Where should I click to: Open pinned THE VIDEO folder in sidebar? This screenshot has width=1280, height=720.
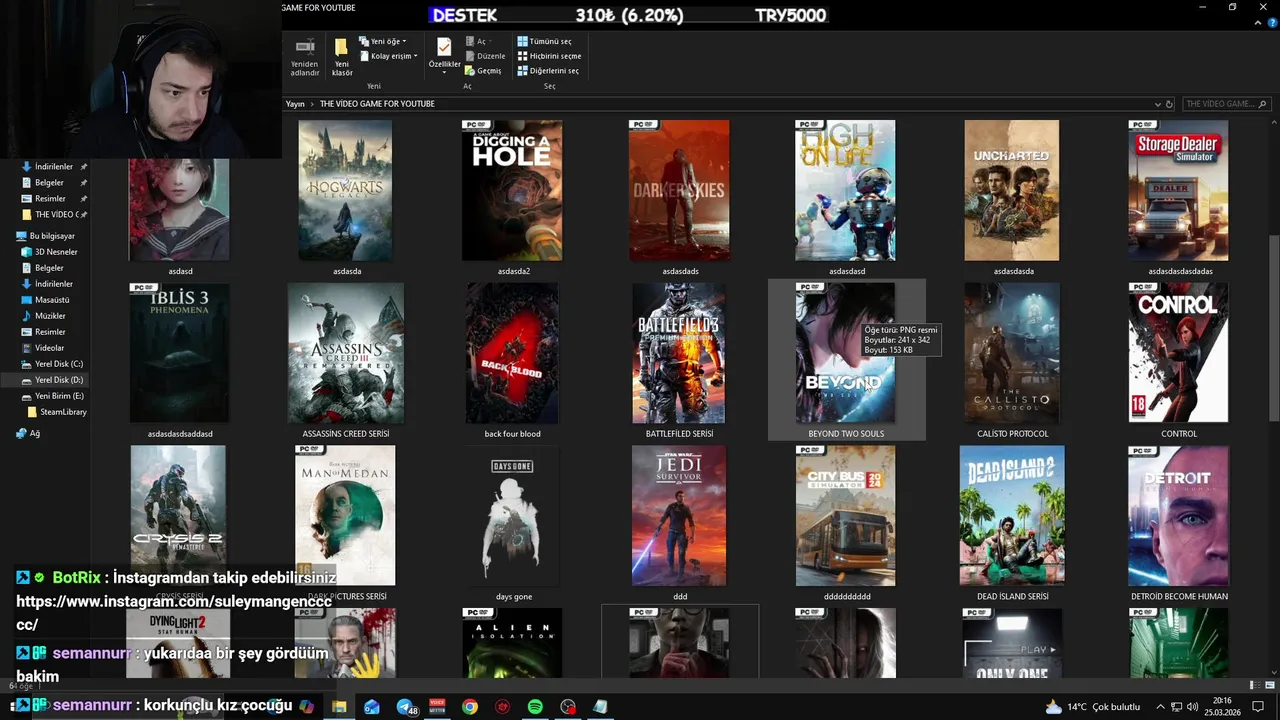coord(55,215)
